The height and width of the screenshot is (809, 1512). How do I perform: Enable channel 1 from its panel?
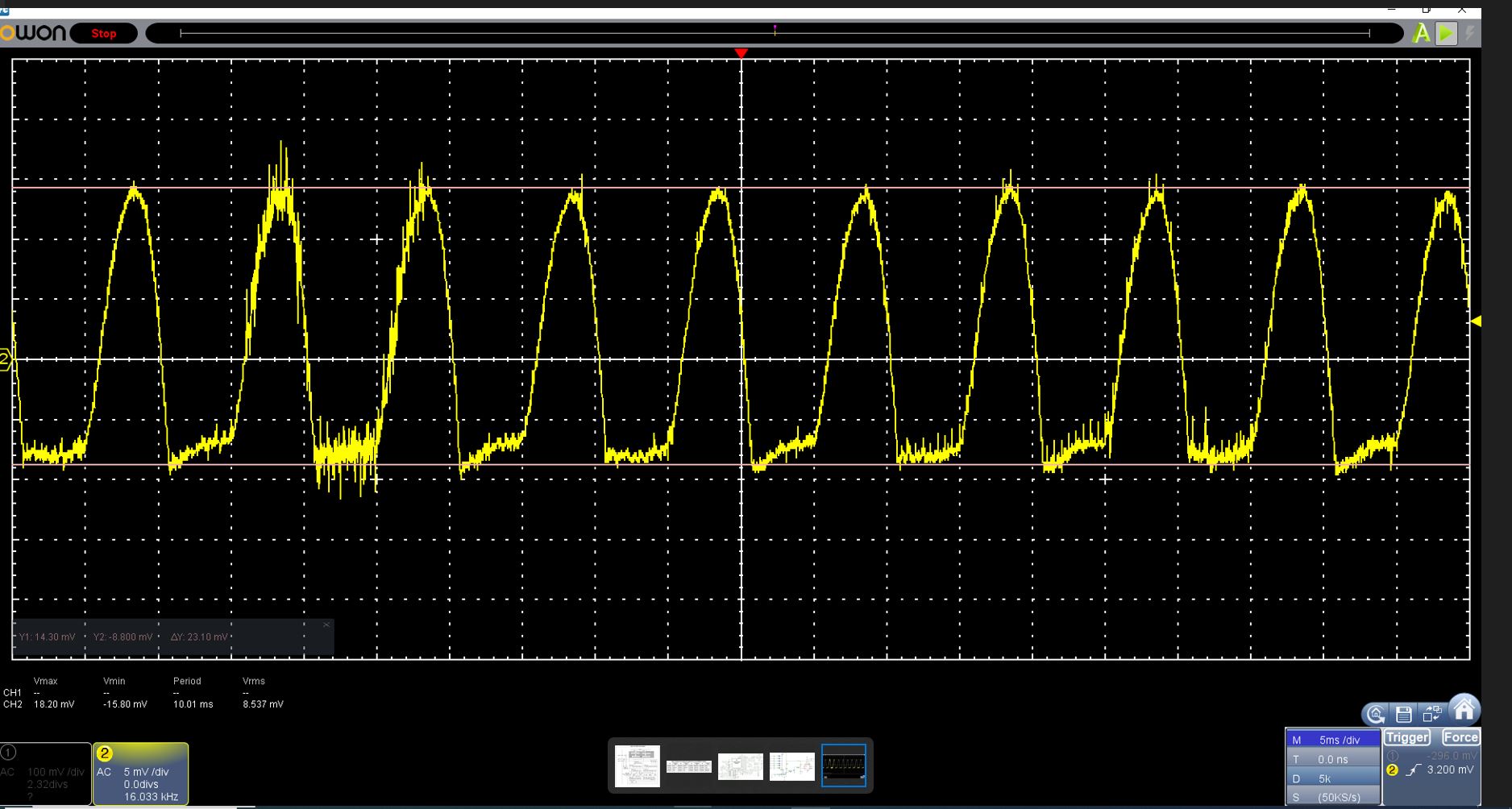coord(45,773)
